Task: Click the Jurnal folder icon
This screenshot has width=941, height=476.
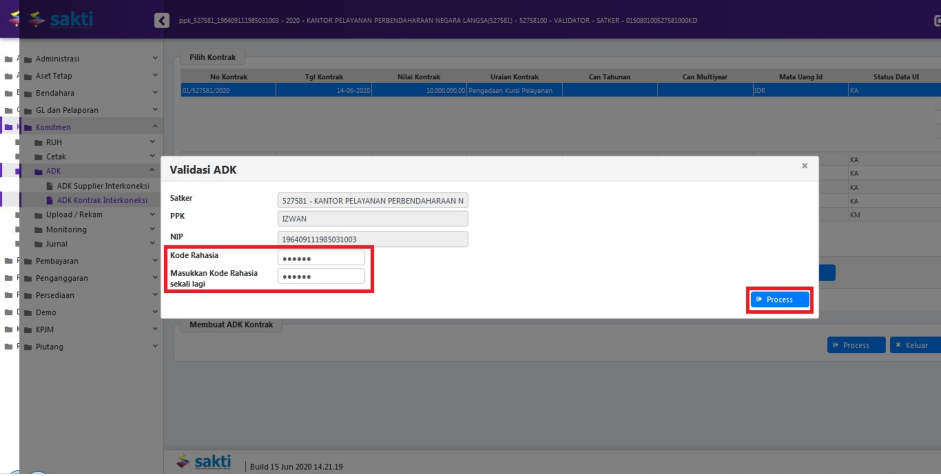Action: 39,244
